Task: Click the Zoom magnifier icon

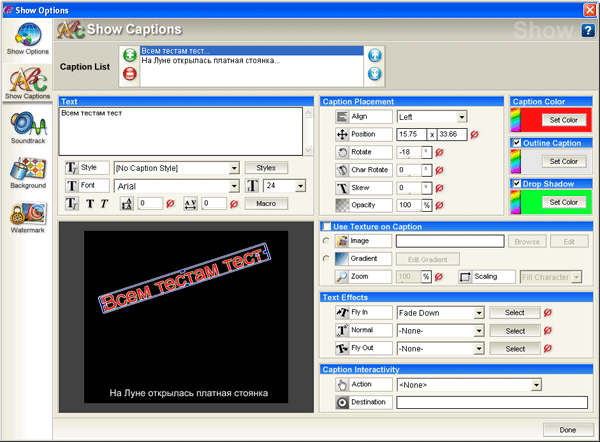Action: (x=341, y=276)
